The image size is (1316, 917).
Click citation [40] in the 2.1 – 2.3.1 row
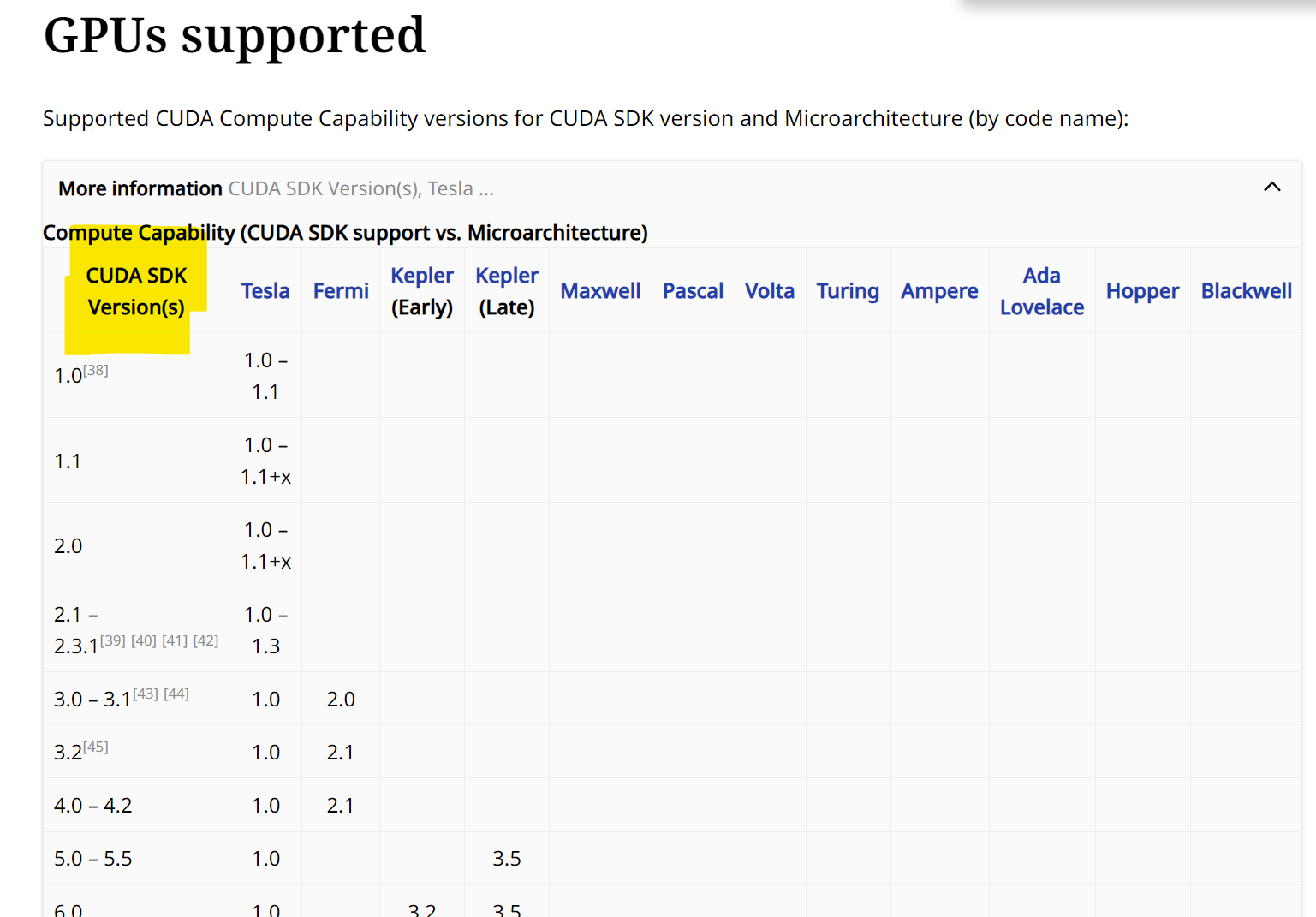[144, 640]
